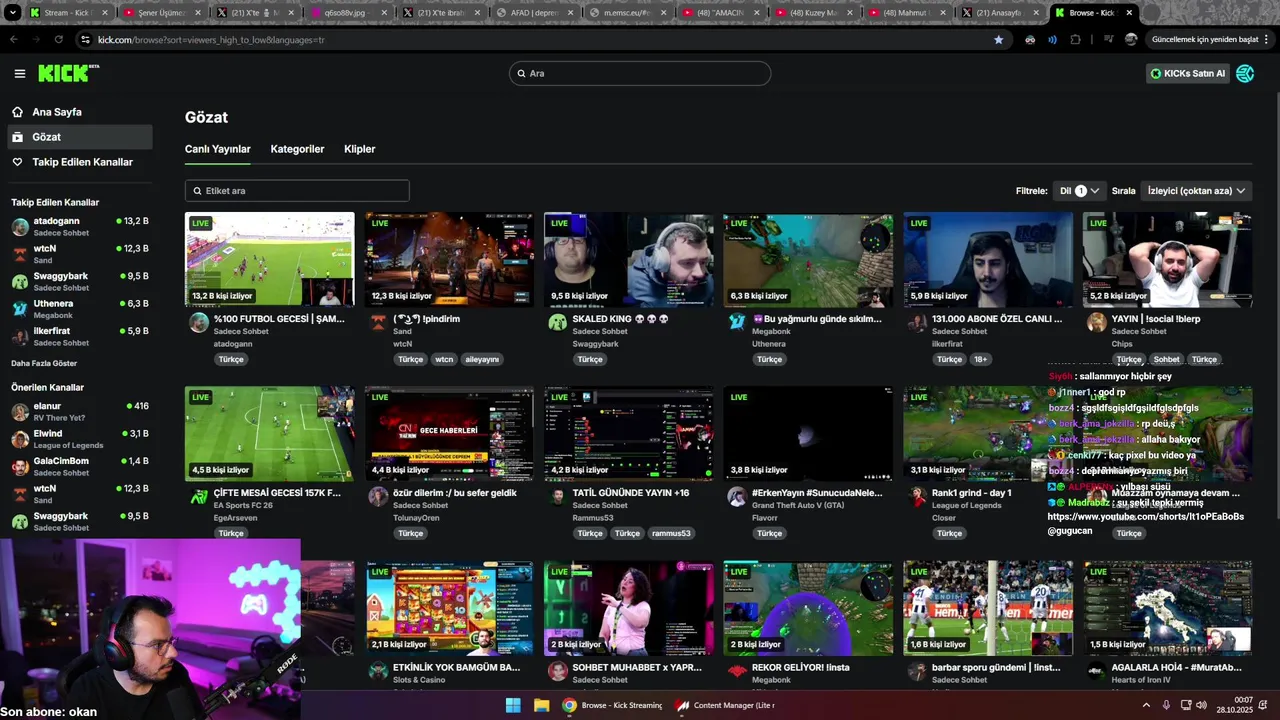Open Chrome Browse - Kick taskbar item
The width and height of the screenshot is (1280, 720).
(x=612, y=705)
